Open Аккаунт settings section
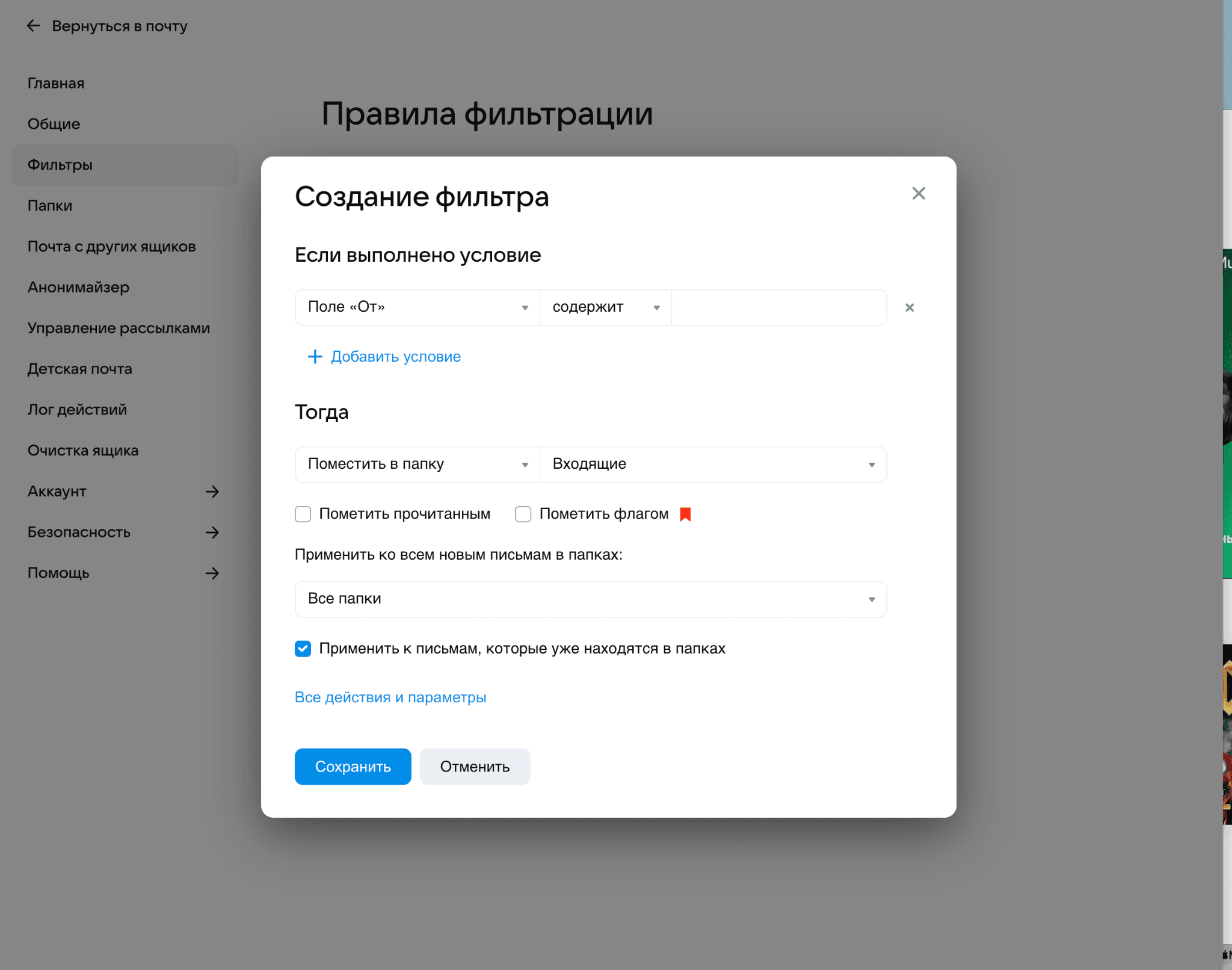 coord(57,492)
